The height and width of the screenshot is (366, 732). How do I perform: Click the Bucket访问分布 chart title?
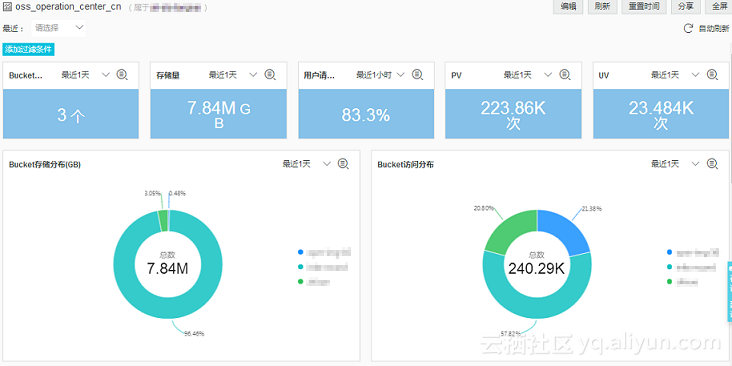point(406,164)
